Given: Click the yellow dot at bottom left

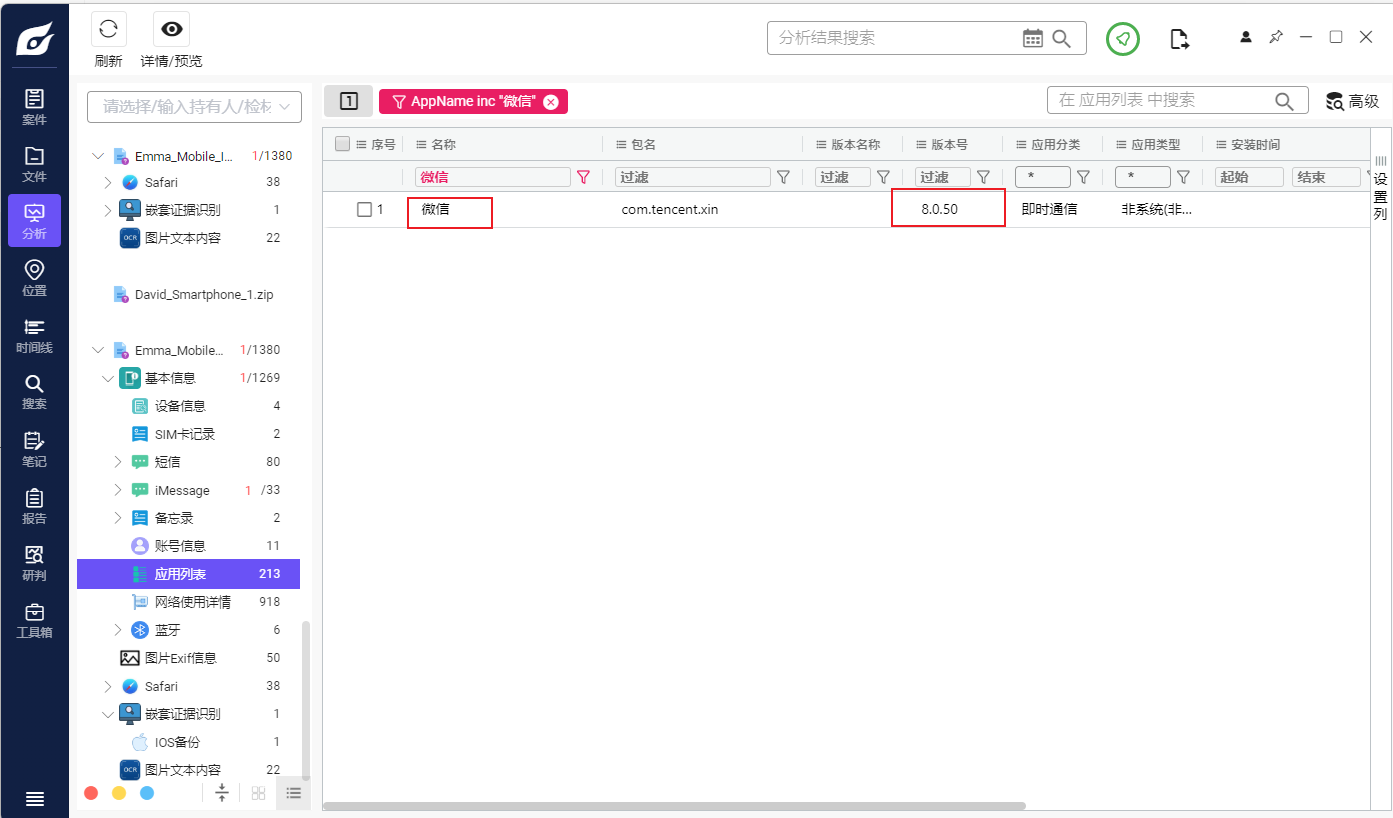Looking at the screenshot, I should point(119,793).
